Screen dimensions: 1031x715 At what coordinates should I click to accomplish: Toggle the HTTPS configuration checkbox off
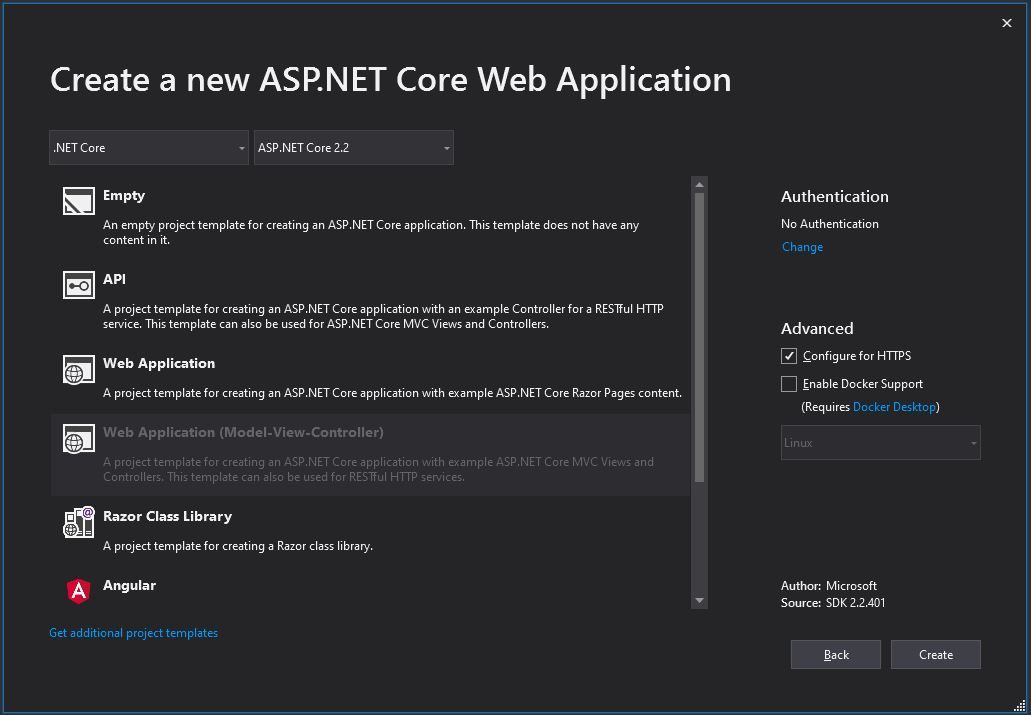[x=788, y=355]
